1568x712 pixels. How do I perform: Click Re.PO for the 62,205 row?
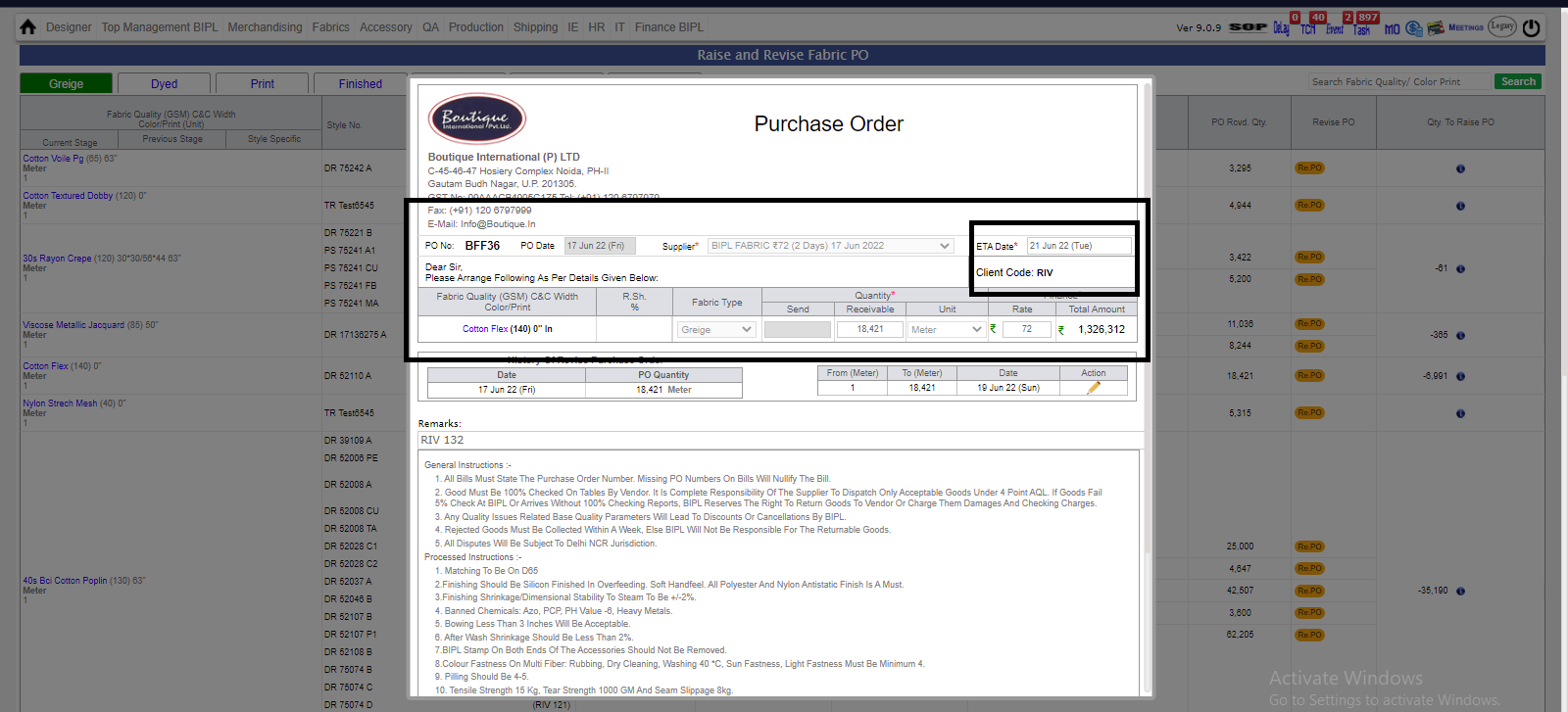1309,635
